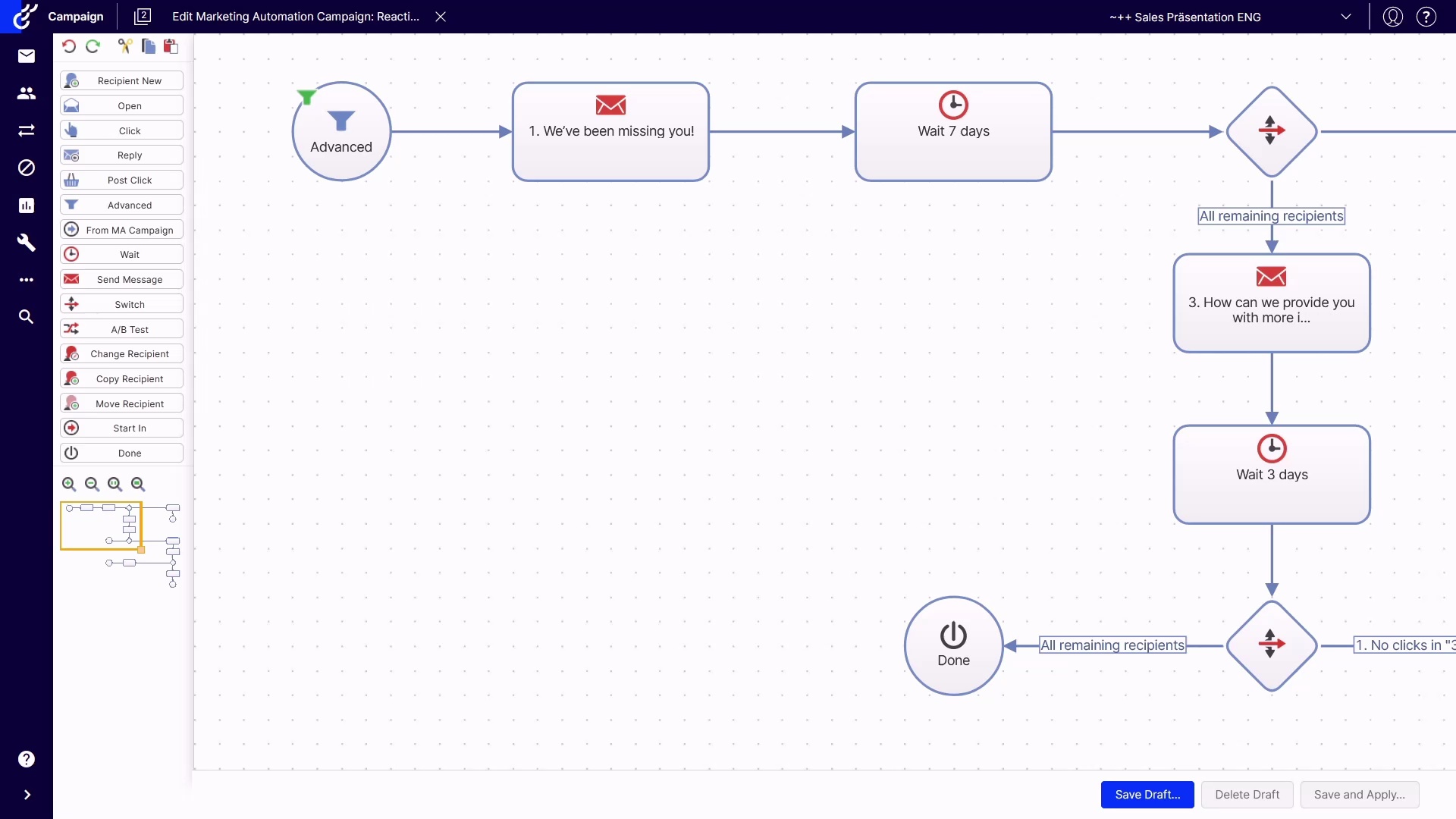Select the Copy Recipient tool

pyautogui.click(x=121, y=378)
